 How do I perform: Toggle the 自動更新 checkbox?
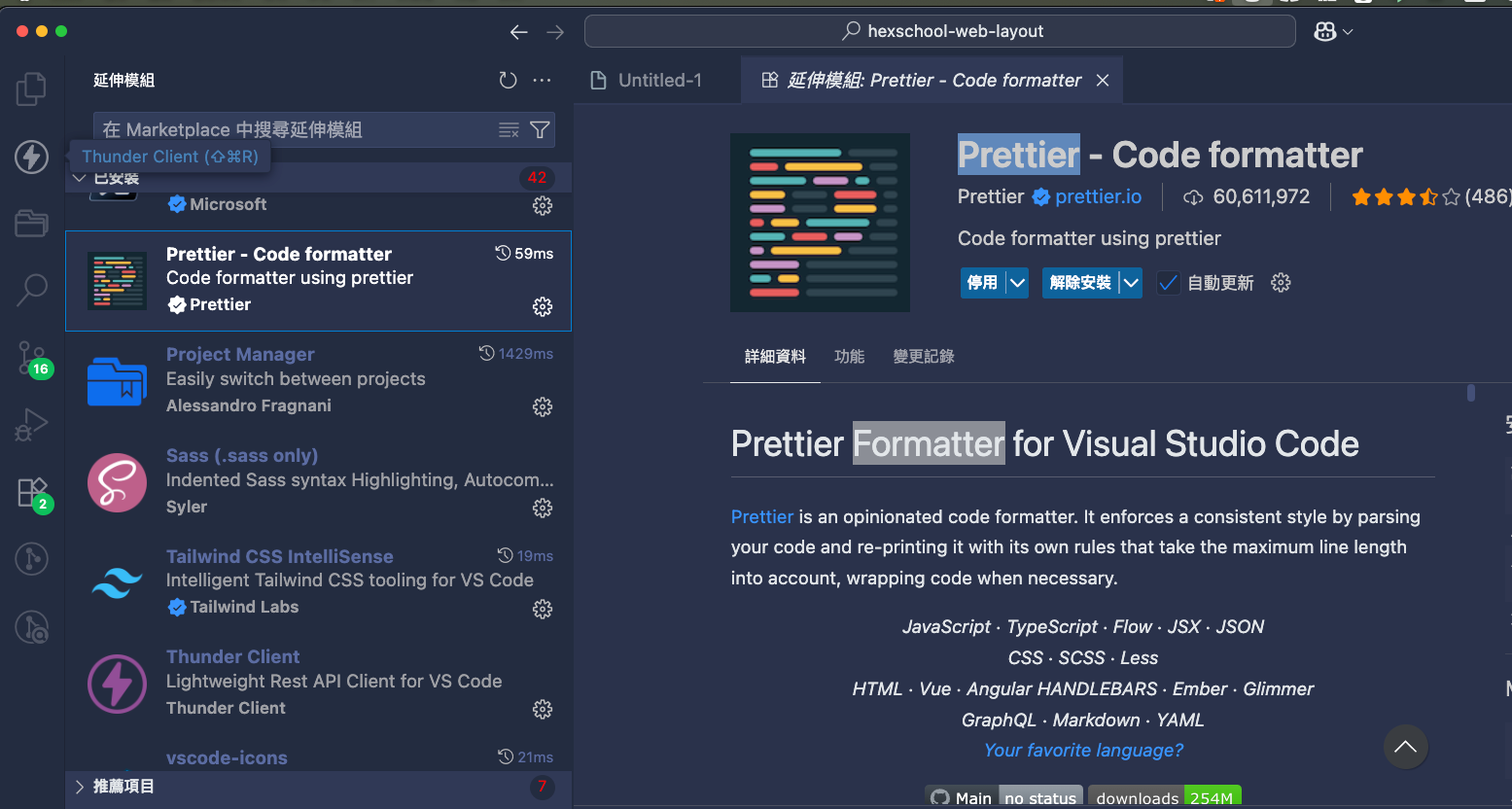coord(1168,283)
